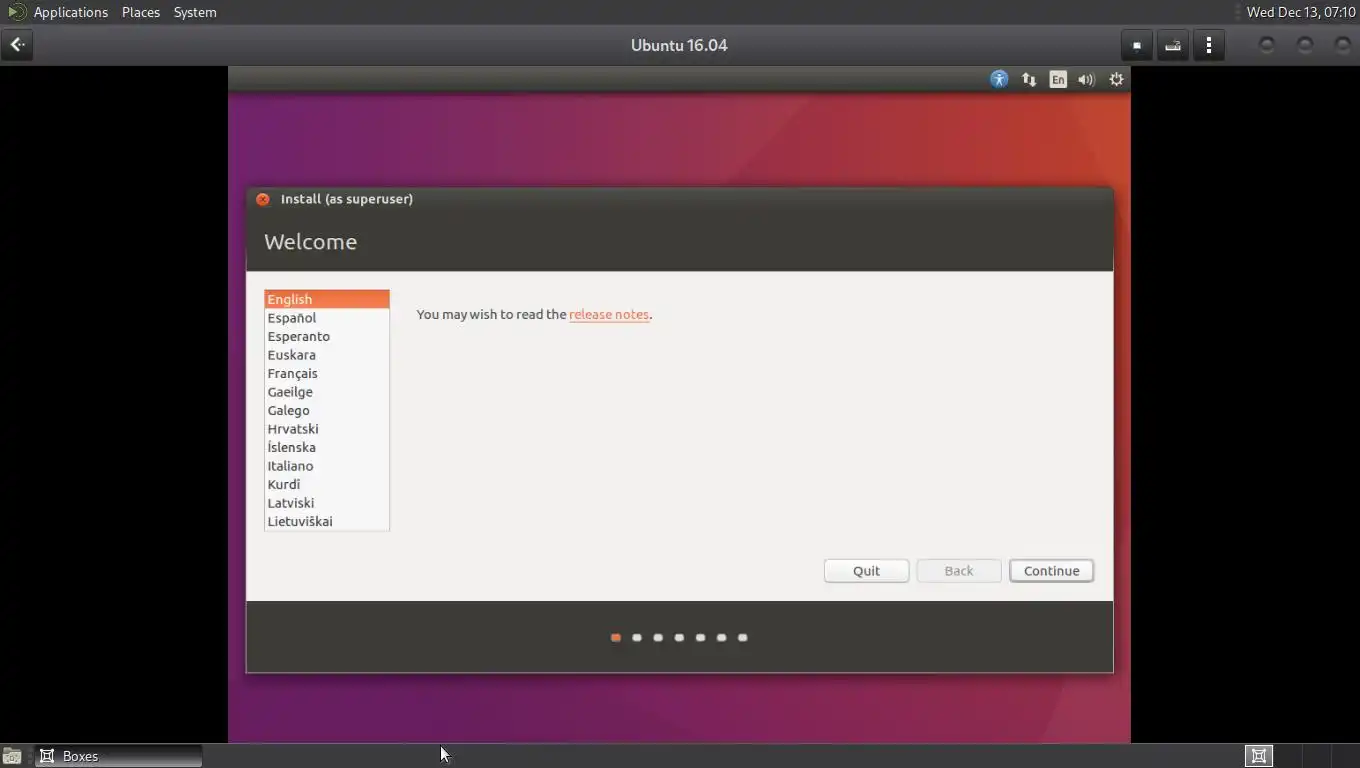The height and width of the screenshot is (768, 1360).
Task: Select Euskara in the language list
Action: (x=327, y=355)
